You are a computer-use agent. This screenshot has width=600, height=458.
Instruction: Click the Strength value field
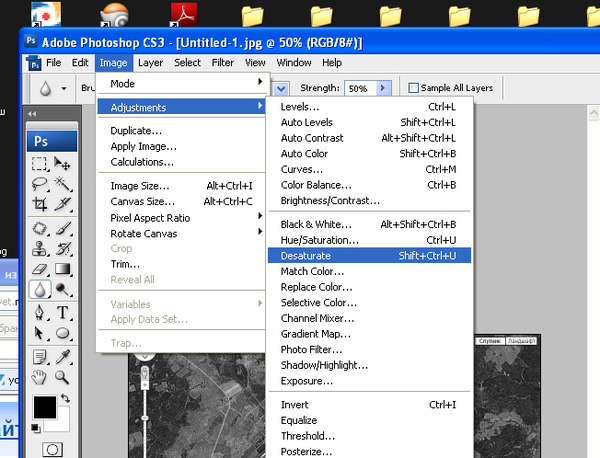[360, 88]
